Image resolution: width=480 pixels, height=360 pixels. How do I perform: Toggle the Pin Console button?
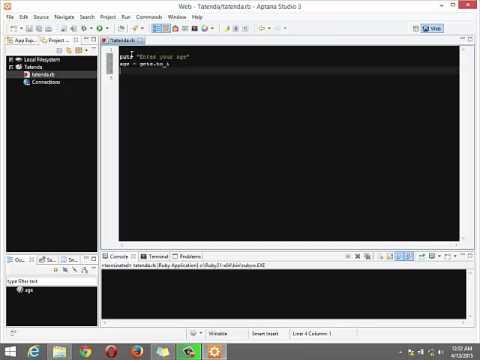click(x=422, y=256)
